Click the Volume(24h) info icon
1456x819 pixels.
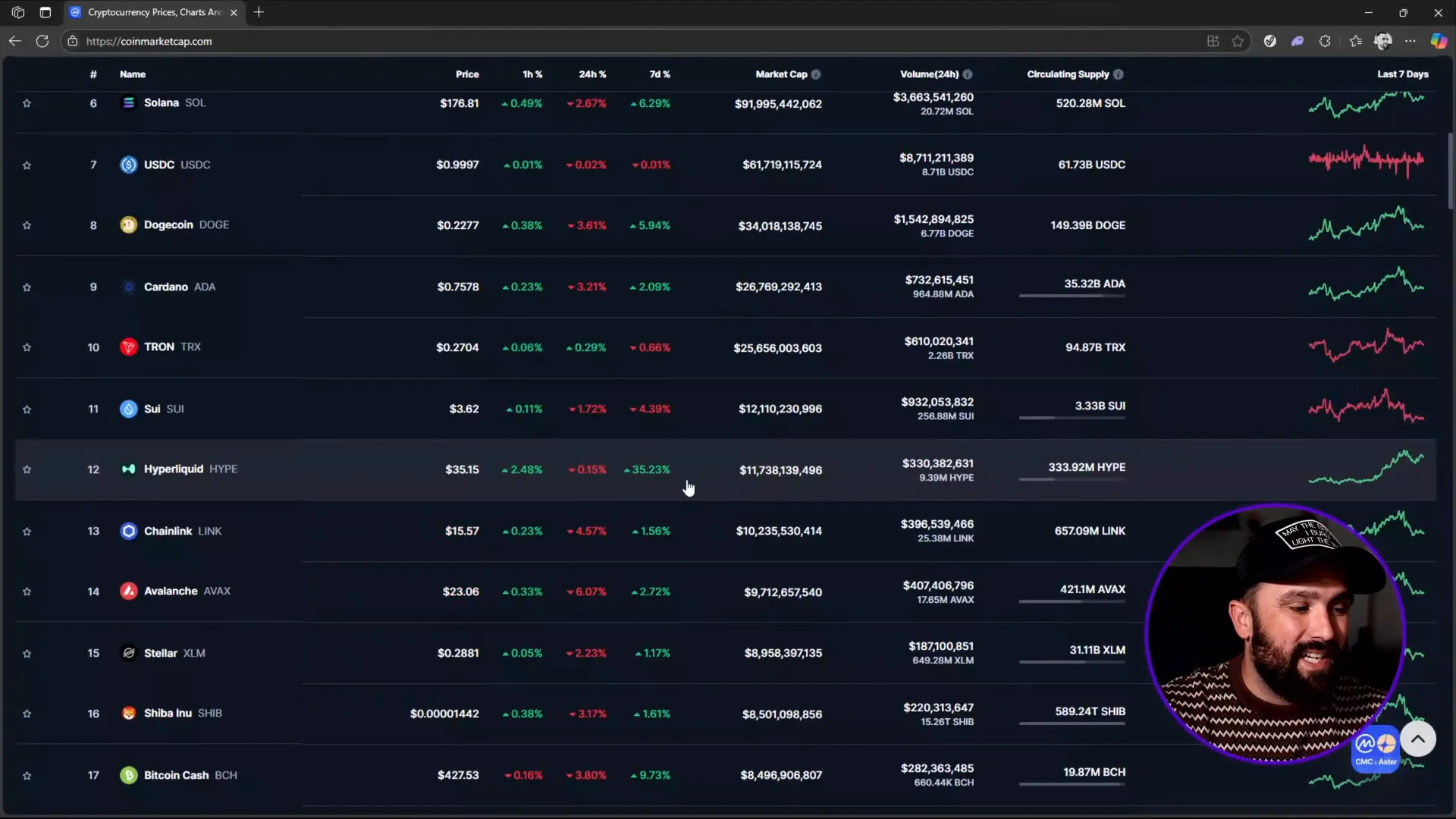968,74
